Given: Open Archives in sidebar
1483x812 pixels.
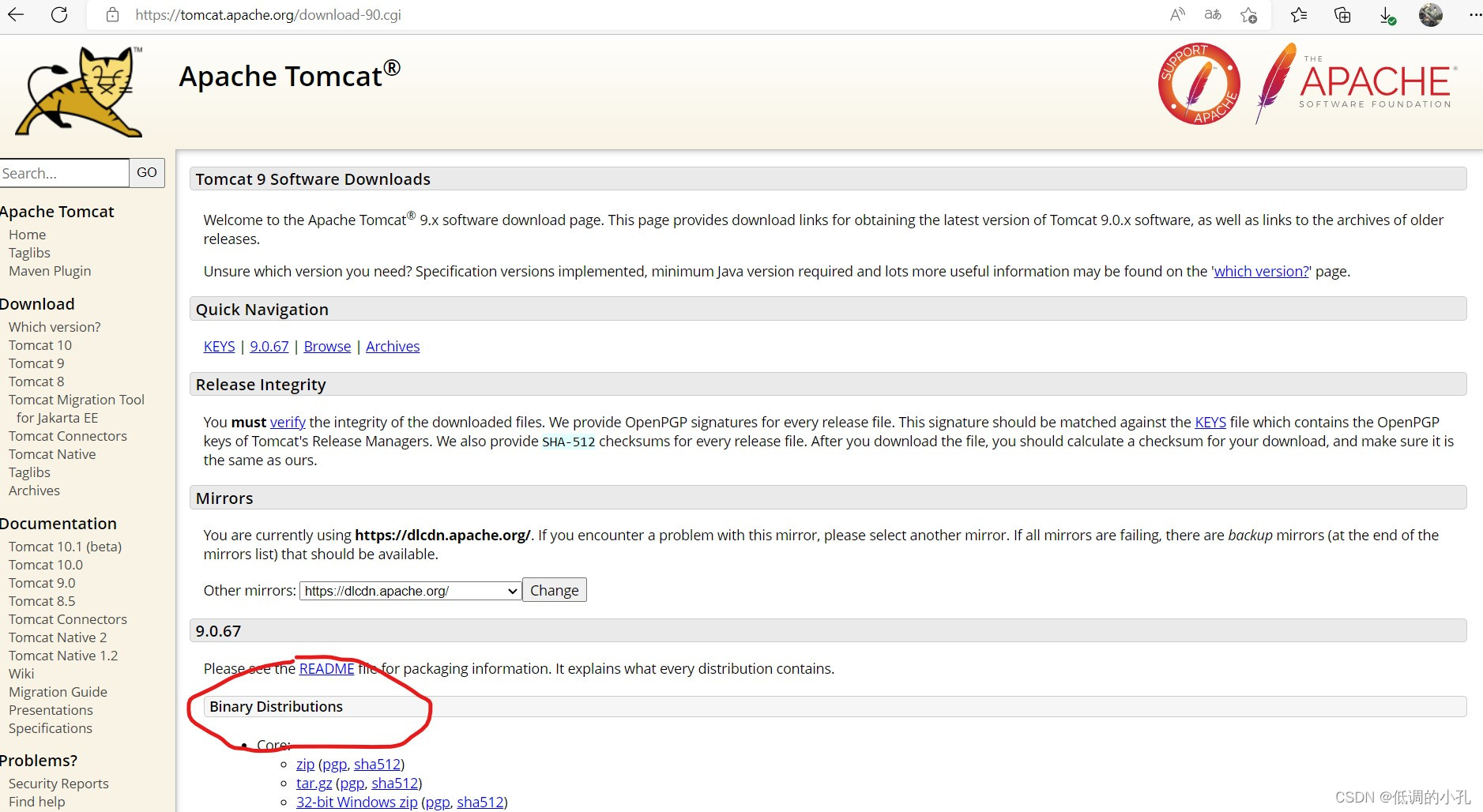Looking at the screenshot, I should tap(34, 491).
